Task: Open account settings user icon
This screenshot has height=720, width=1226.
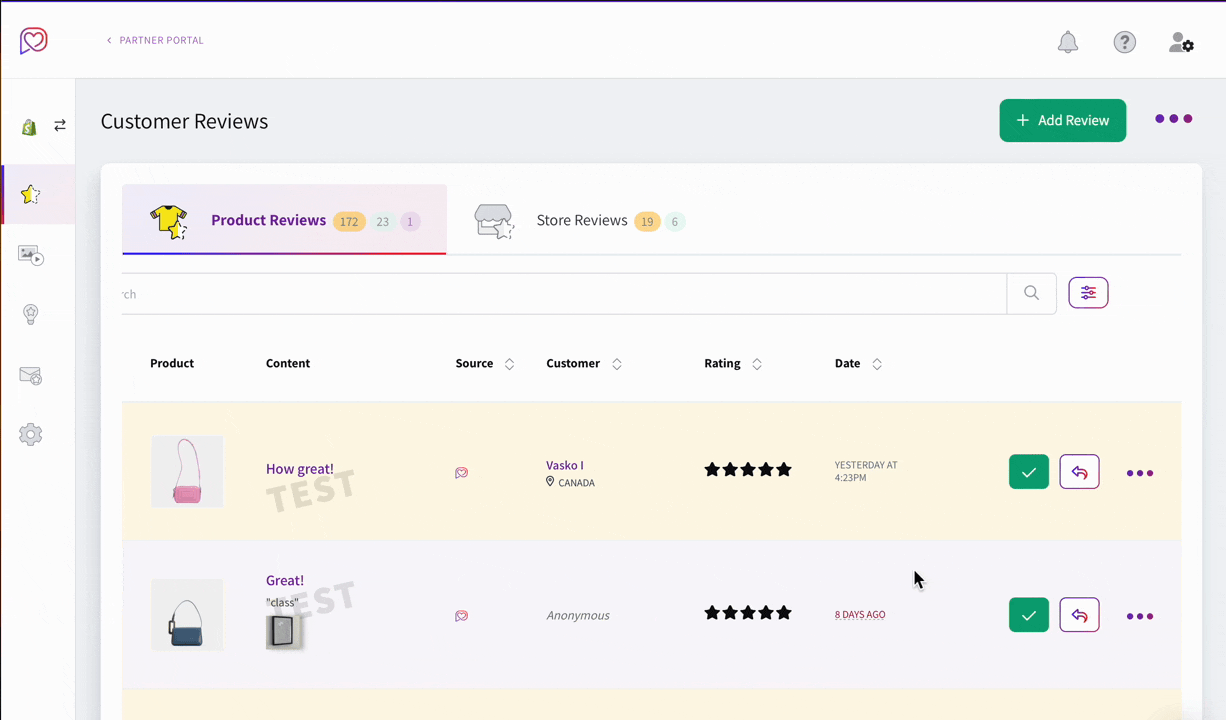Action: [x=1181, y=42]
